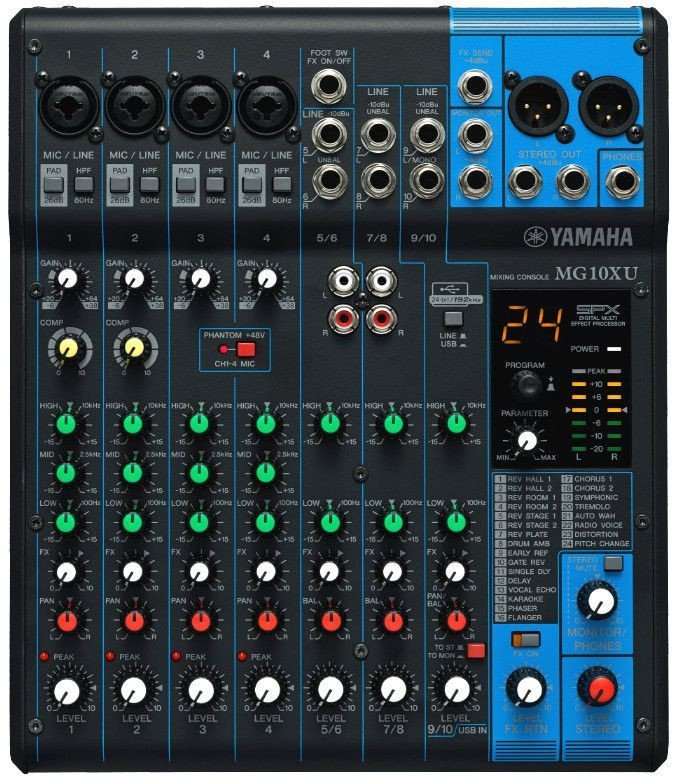676x779 pixels.
Task: Click the LEVEL 1 knob
Action: tap(67, 691)
